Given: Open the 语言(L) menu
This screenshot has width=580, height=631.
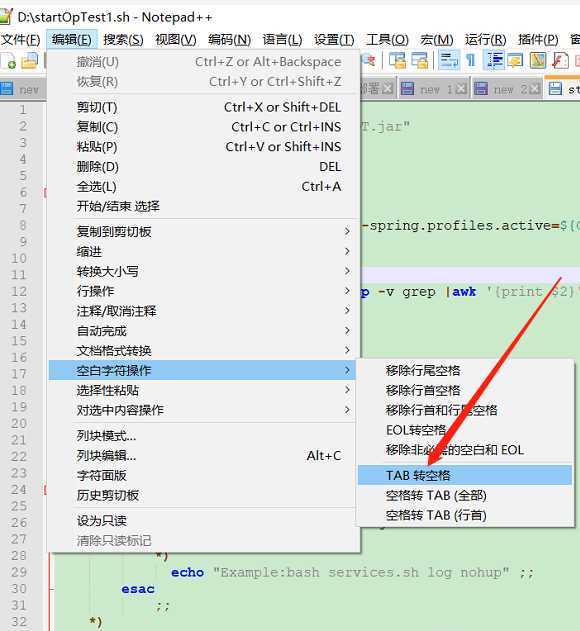Looking at the screenshot, I should [x=282, y=40].
